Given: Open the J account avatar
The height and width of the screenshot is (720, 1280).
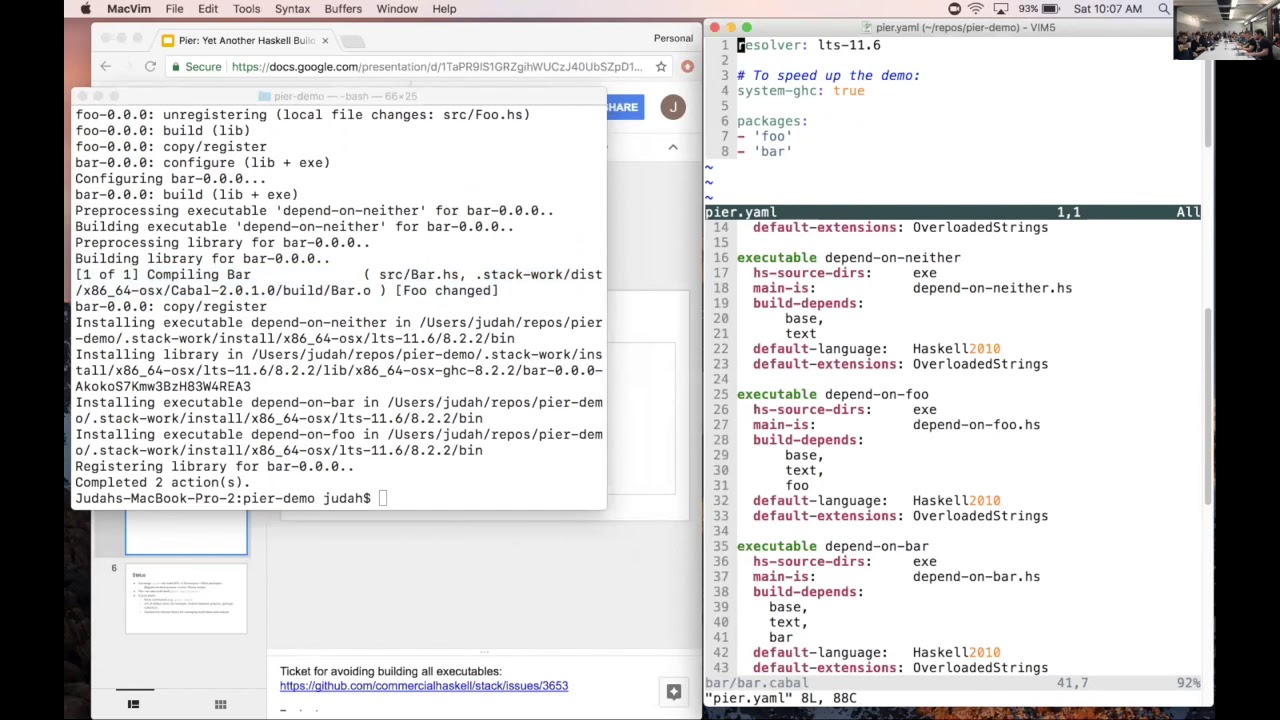Looking at the screenshot, I should 673,107.
